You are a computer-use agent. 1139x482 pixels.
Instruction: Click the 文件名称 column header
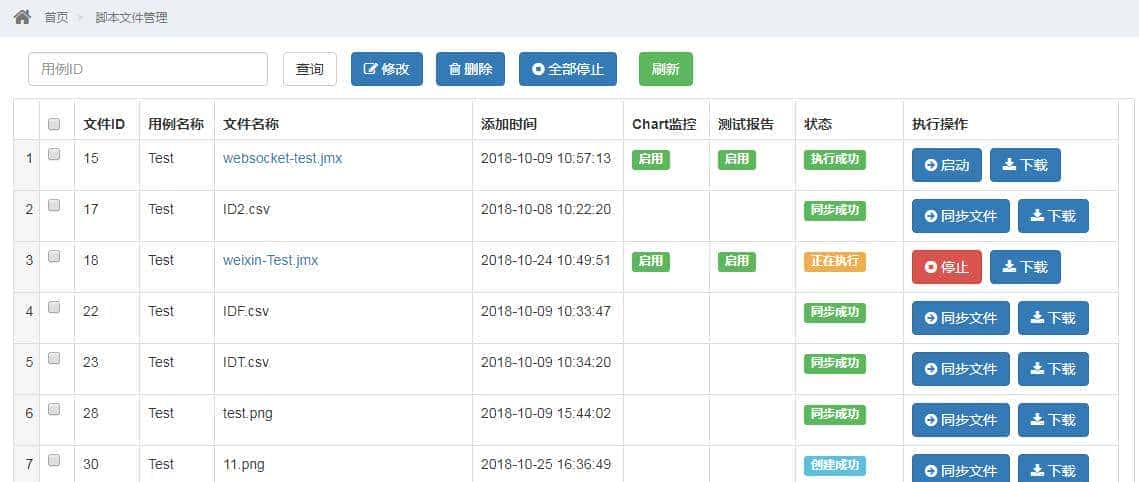pos(251,124)
